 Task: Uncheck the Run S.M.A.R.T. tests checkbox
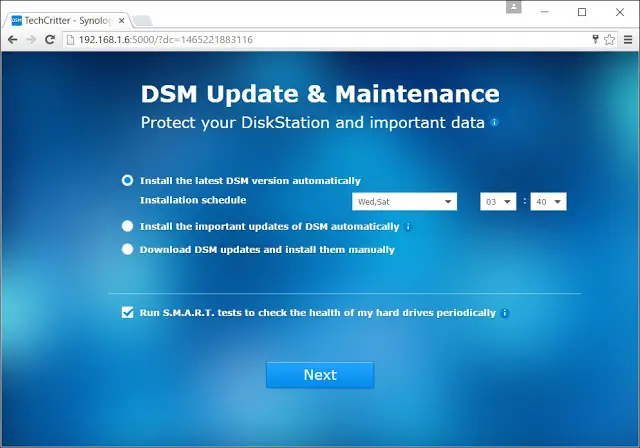coord(127,313)
